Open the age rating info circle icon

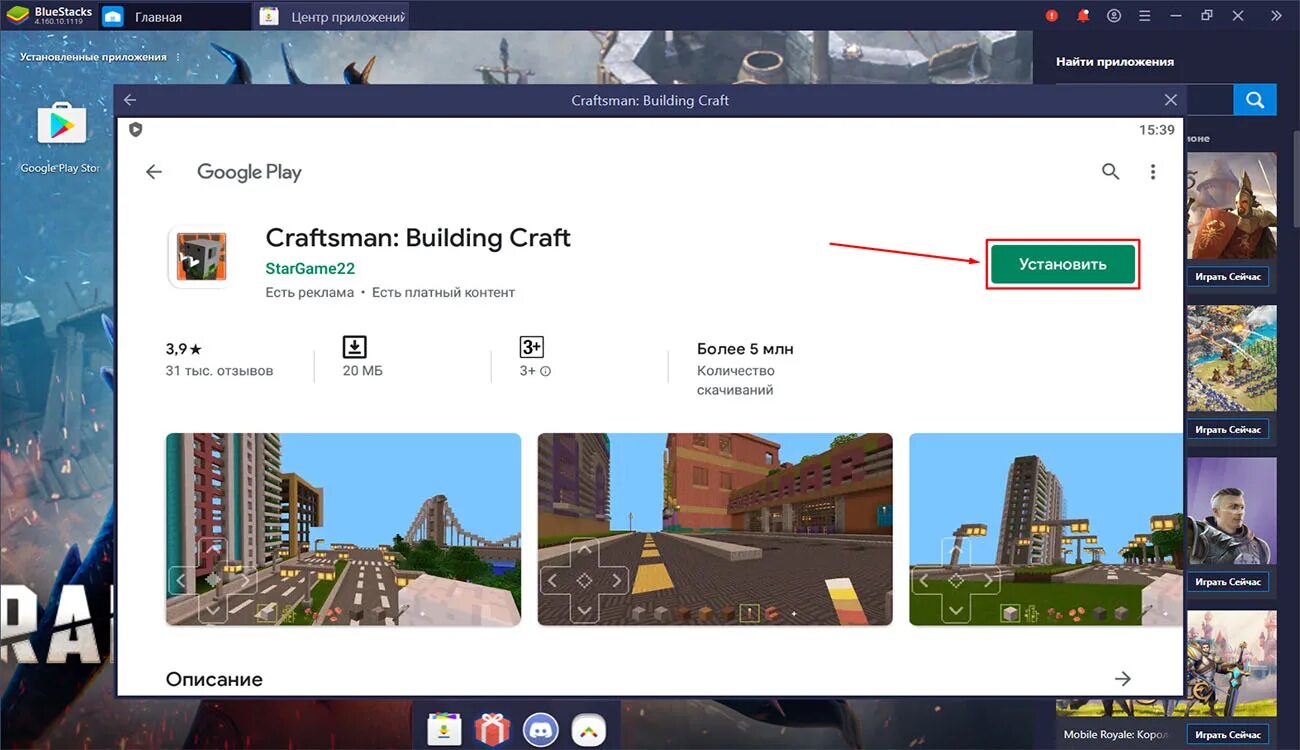(x=546, y=371)
